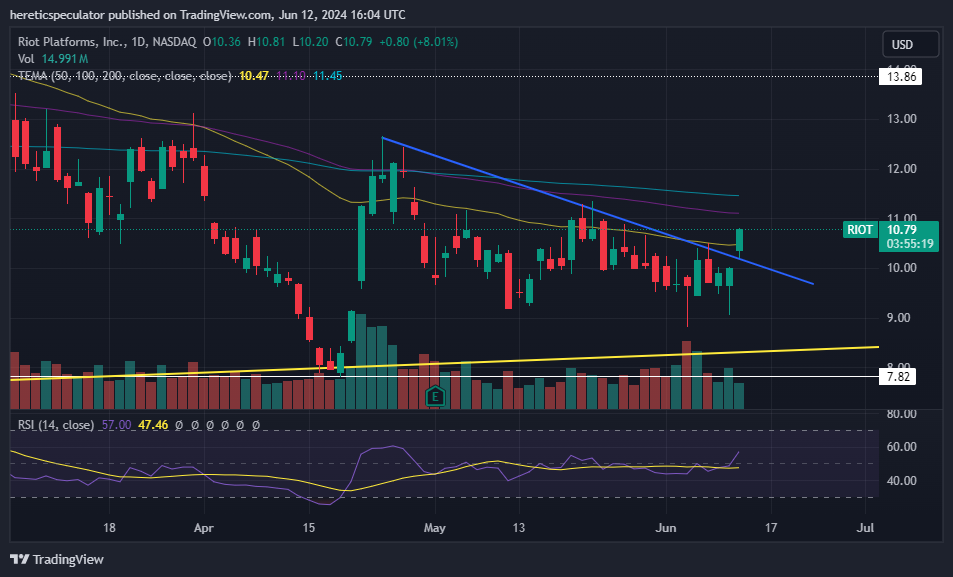This screenshot has width=953, height=577.
Task: Click TEMA value 11.45 in cyan
Action: tap(328, 76)
